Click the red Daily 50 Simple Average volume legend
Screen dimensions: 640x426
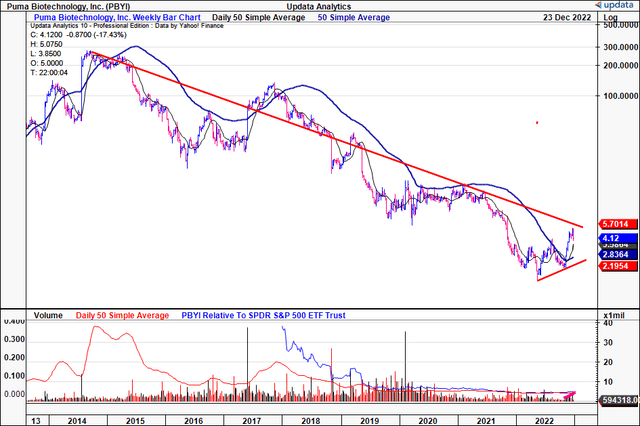pos(122,315)
